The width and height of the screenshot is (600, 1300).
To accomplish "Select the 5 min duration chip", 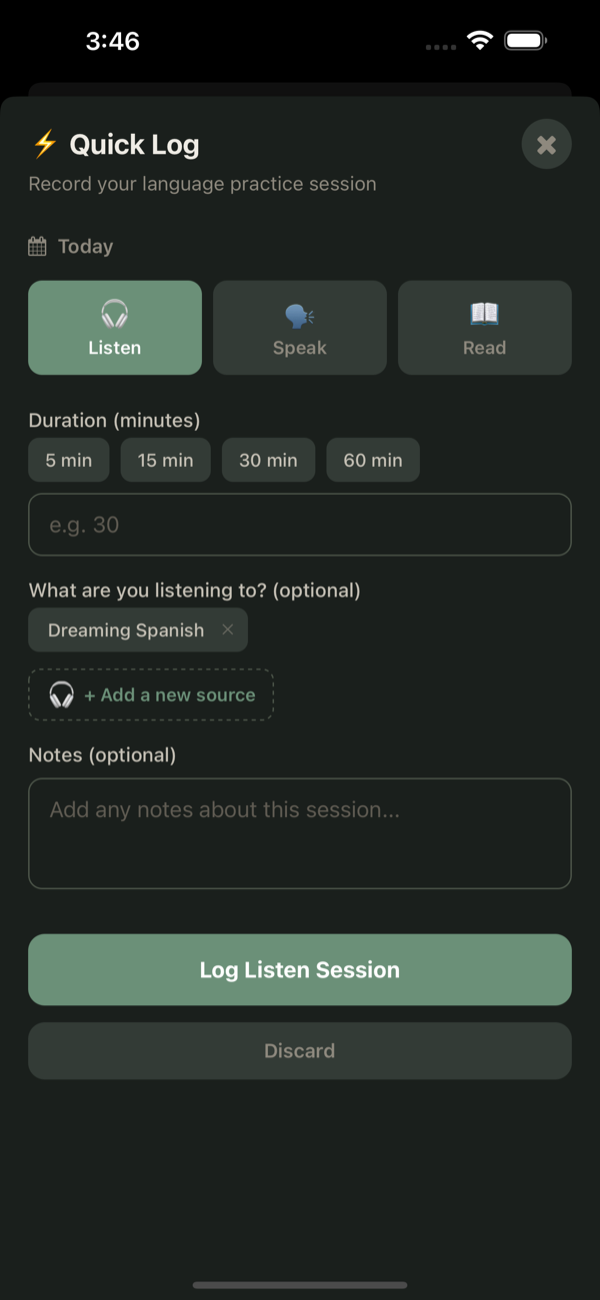I will click(68, 460).
